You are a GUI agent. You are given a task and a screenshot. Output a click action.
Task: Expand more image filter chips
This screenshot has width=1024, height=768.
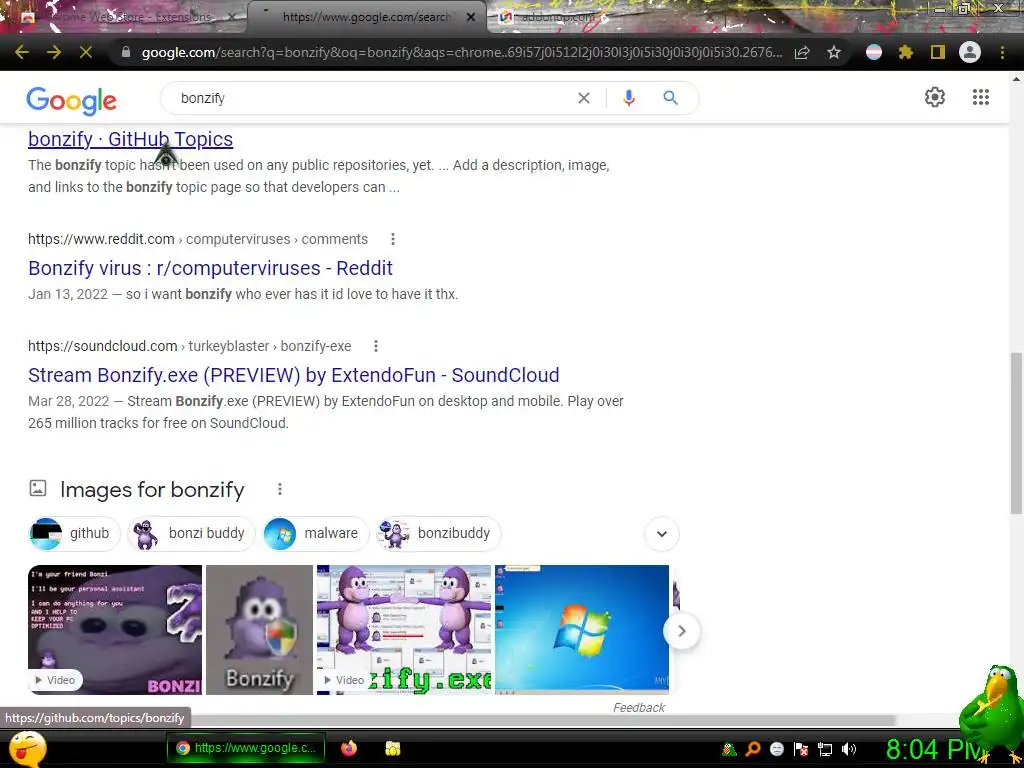(x=662, y=534)
